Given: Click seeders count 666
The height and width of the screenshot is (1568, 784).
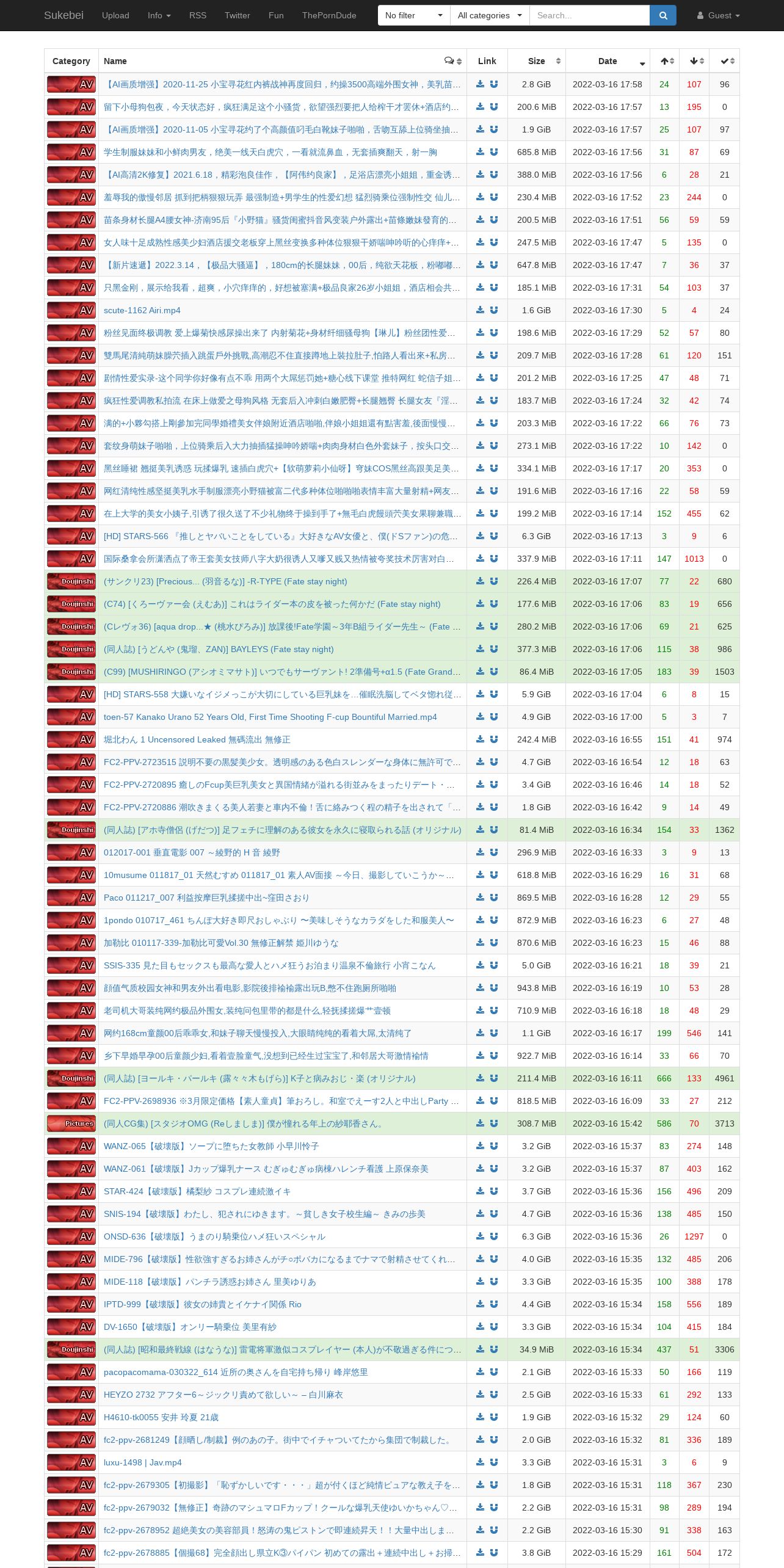Looking at the screenshot, I should tap(664, 1078).
